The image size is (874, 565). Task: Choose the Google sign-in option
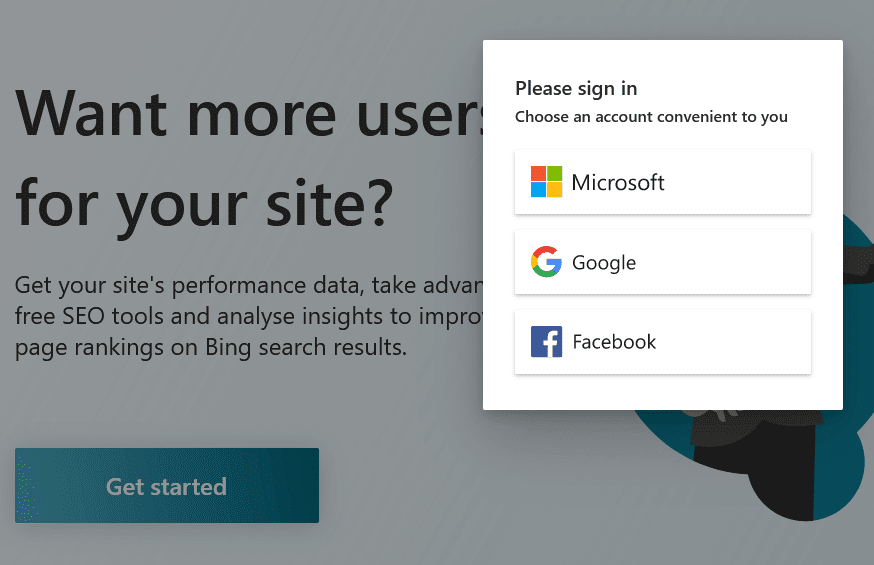pyautogui.click(x=662, y=262)
